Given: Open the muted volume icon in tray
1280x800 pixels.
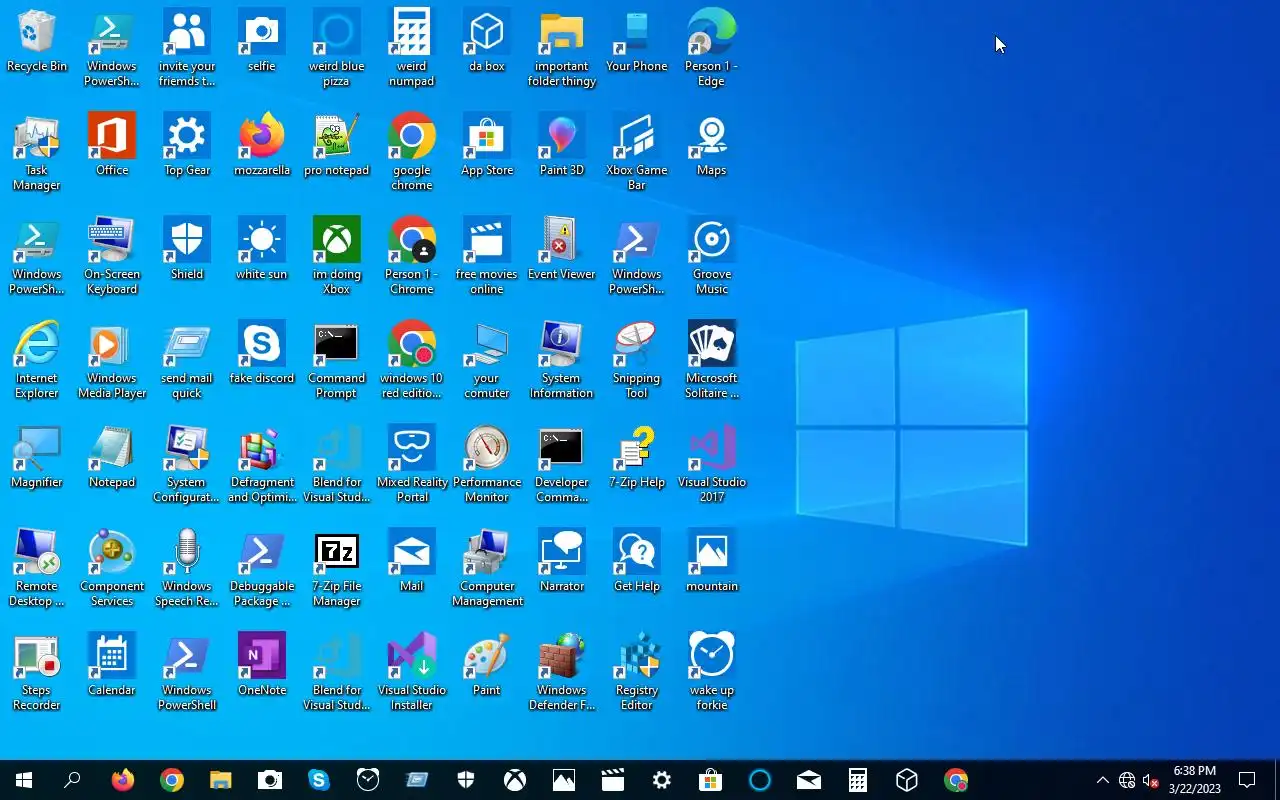Looking at the screenshot, I should tap(1151, 780).
